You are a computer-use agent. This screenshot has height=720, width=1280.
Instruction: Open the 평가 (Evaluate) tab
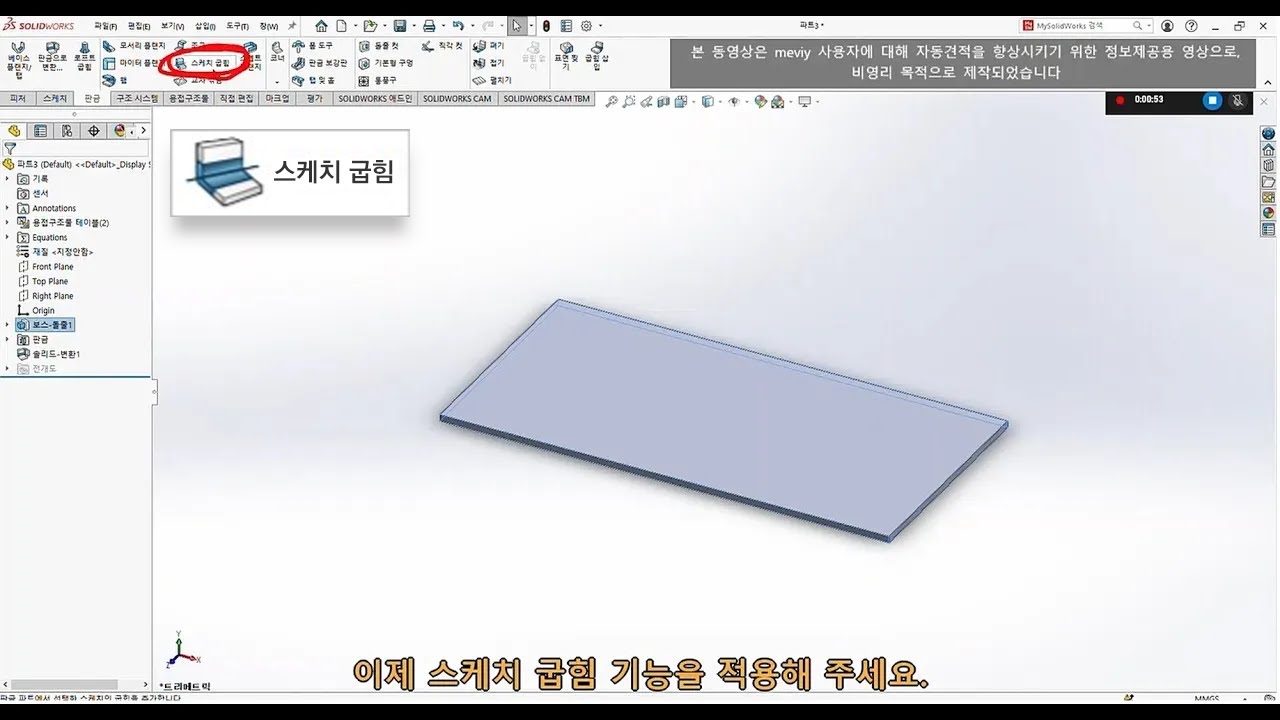314,99
